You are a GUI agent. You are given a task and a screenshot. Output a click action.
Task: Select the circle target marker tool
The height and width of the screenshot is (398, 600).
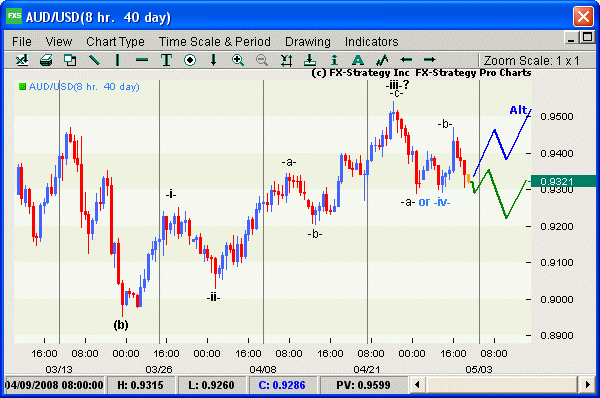190,60
